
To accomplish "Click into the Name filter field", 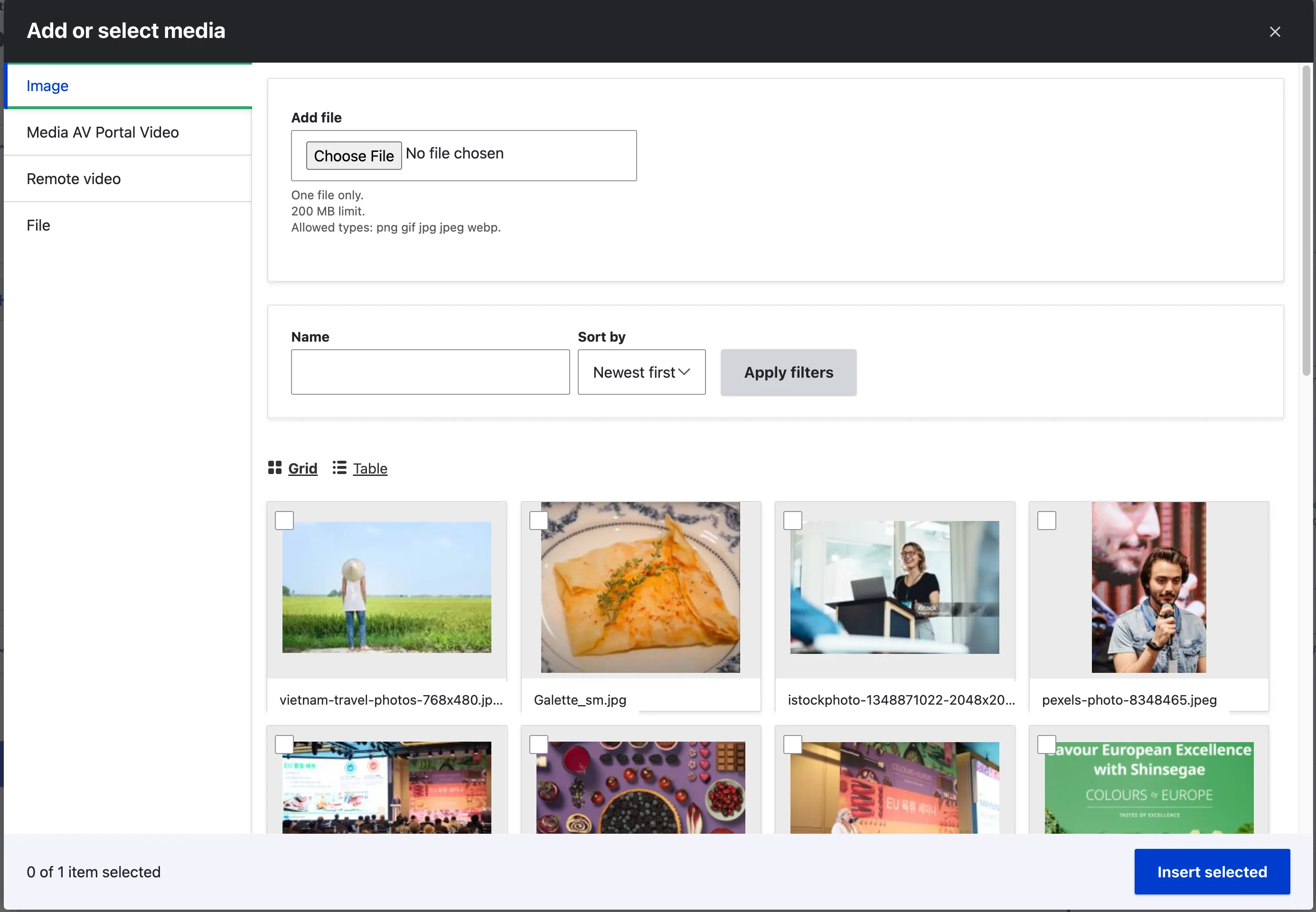I will (430, 372).
